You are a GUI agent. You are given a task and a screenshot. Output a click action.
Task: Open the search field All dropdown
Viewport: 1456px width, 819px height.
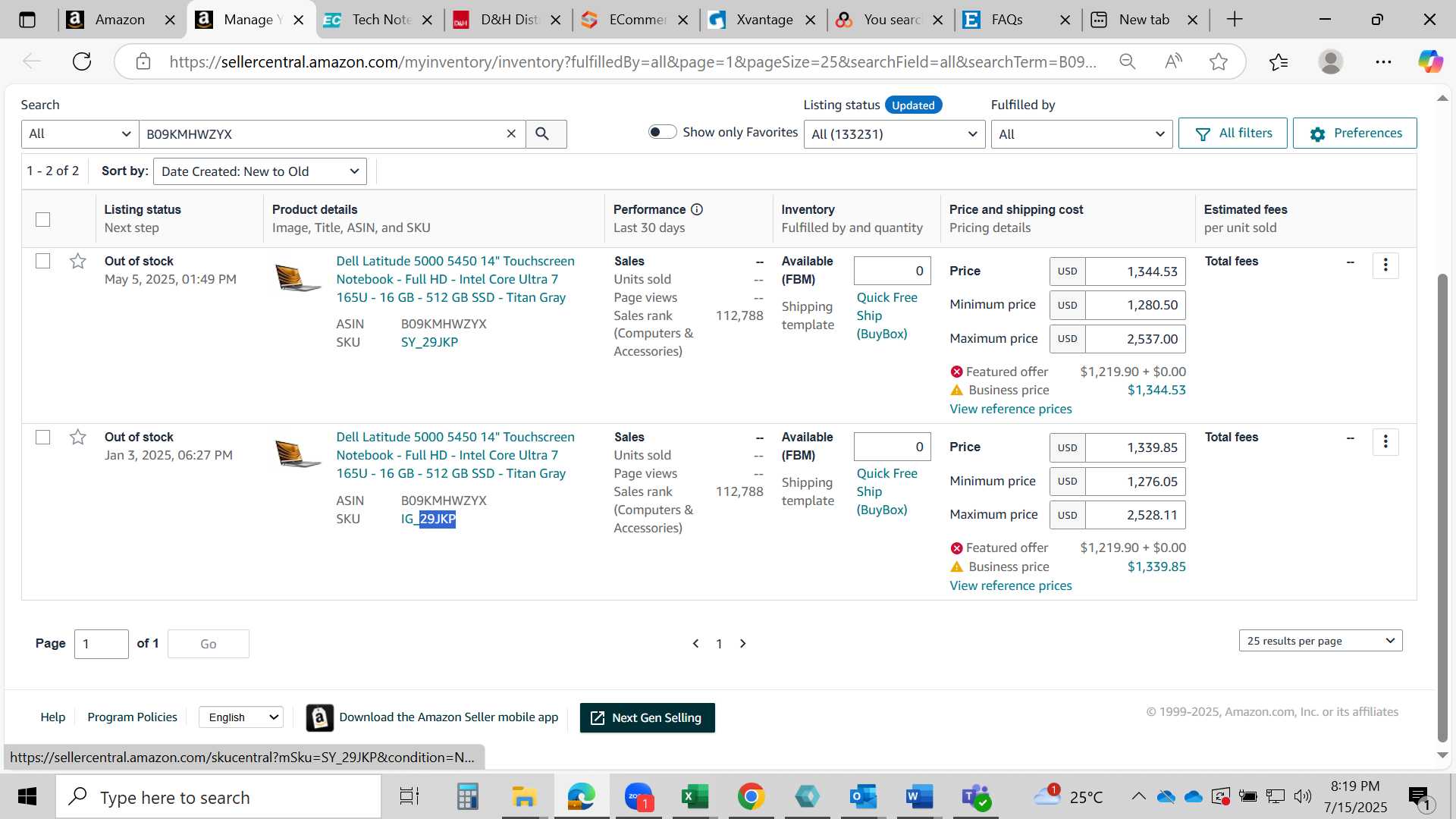(x=80, y=134)
